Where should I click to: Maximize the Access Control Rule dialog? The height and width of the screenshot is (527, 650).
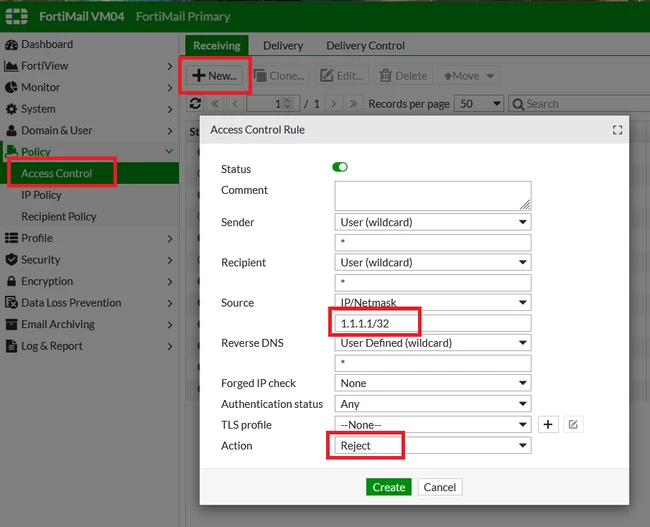(x=617, y=130)
